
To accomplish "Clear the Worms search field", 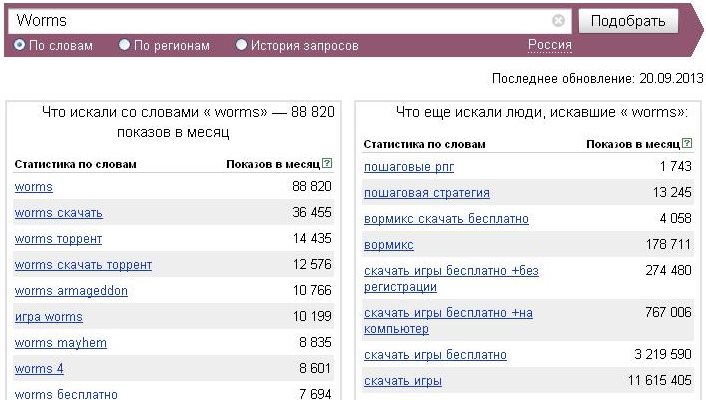I will (x=558, y=21).
